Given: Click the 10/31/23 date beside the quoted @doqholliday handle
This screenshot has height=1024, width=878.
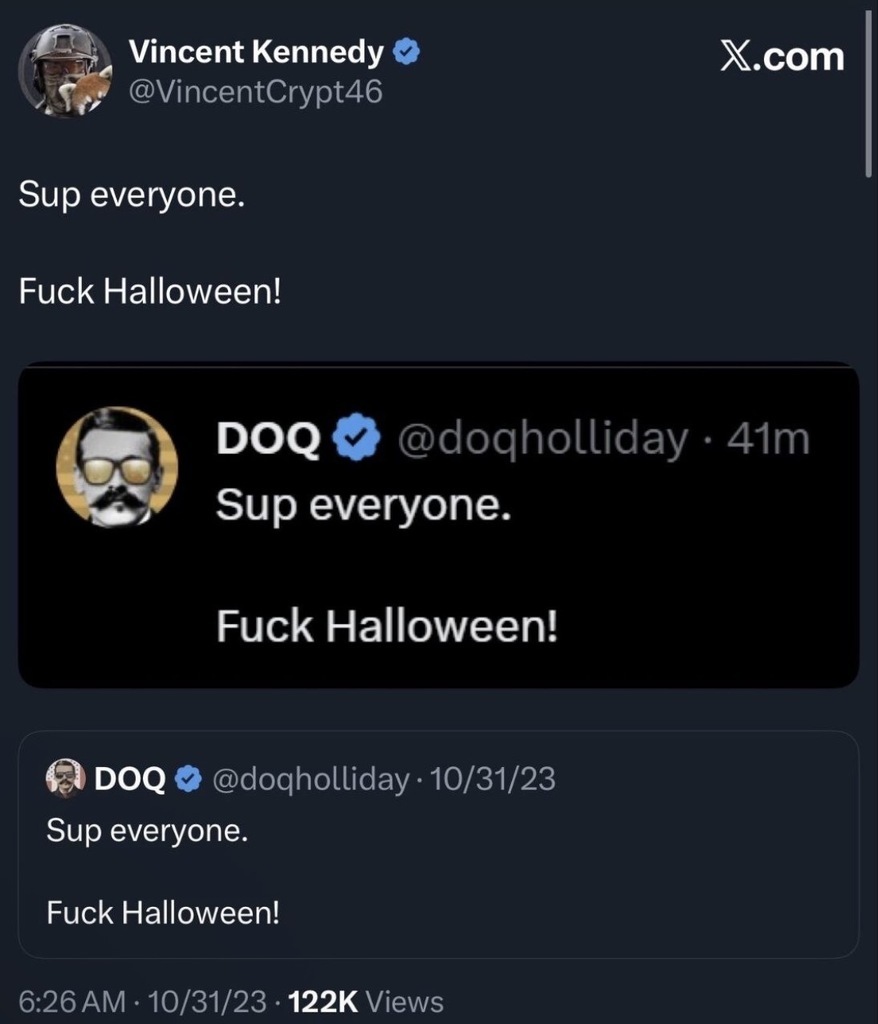Looking at the screenshot, I should coord(492,779).
